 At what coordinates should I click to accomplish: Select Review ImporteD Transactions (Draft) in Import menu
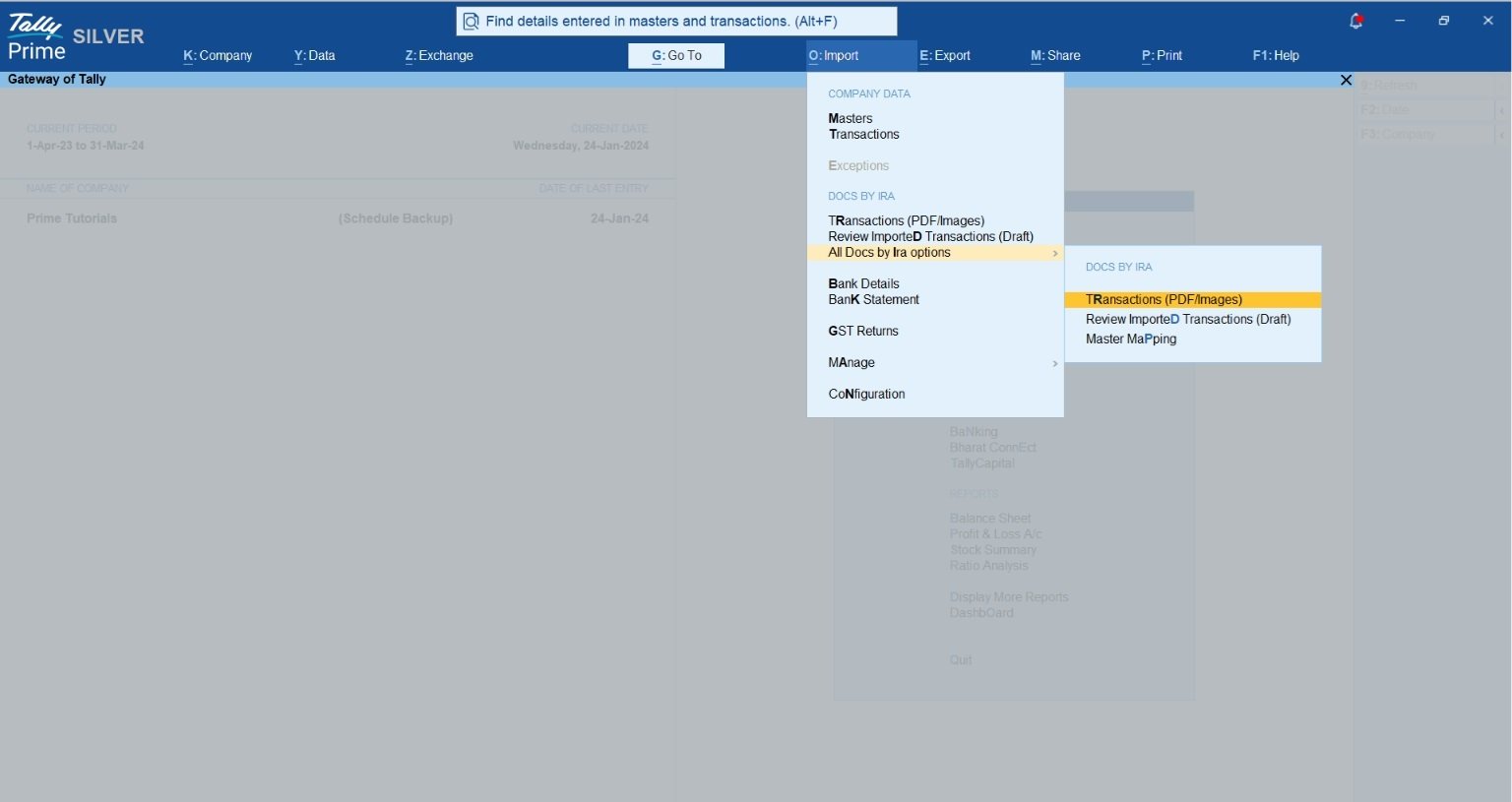coord(930,236)
